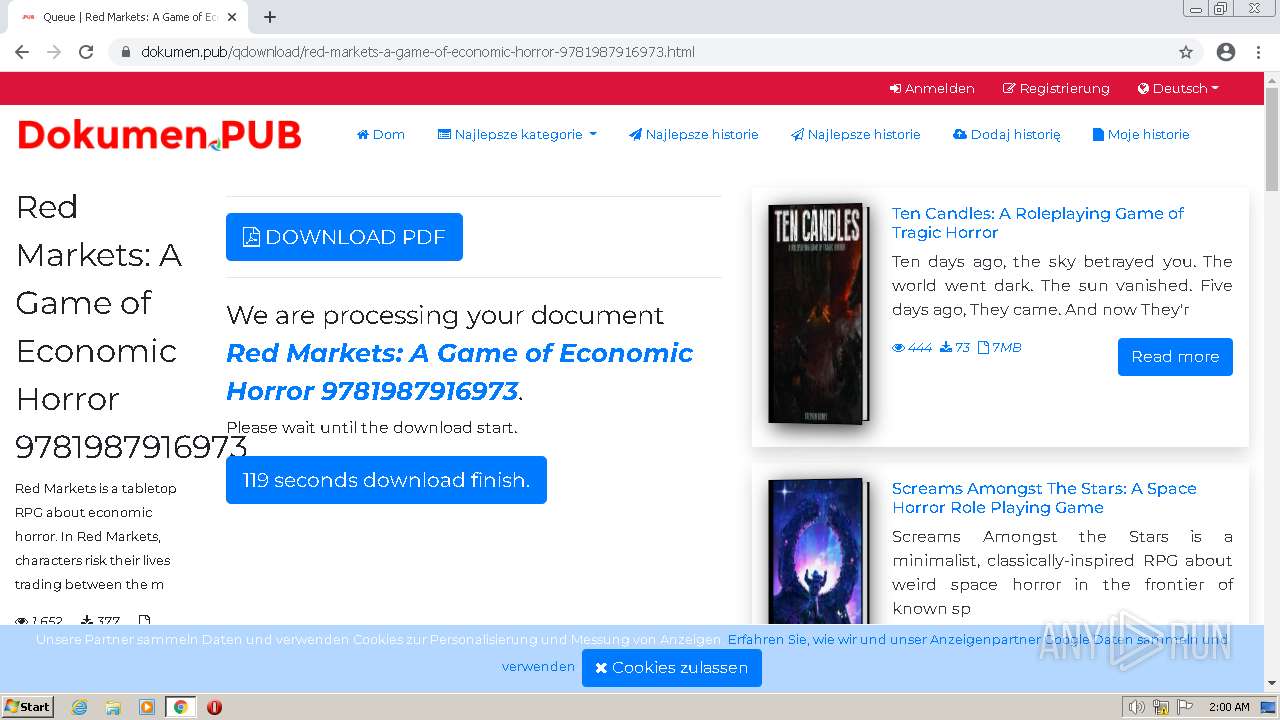Expand the Najlepsze kategorie dropdown menu
The height and width of the screenshot is (720, 1280).
coord(517,134)
